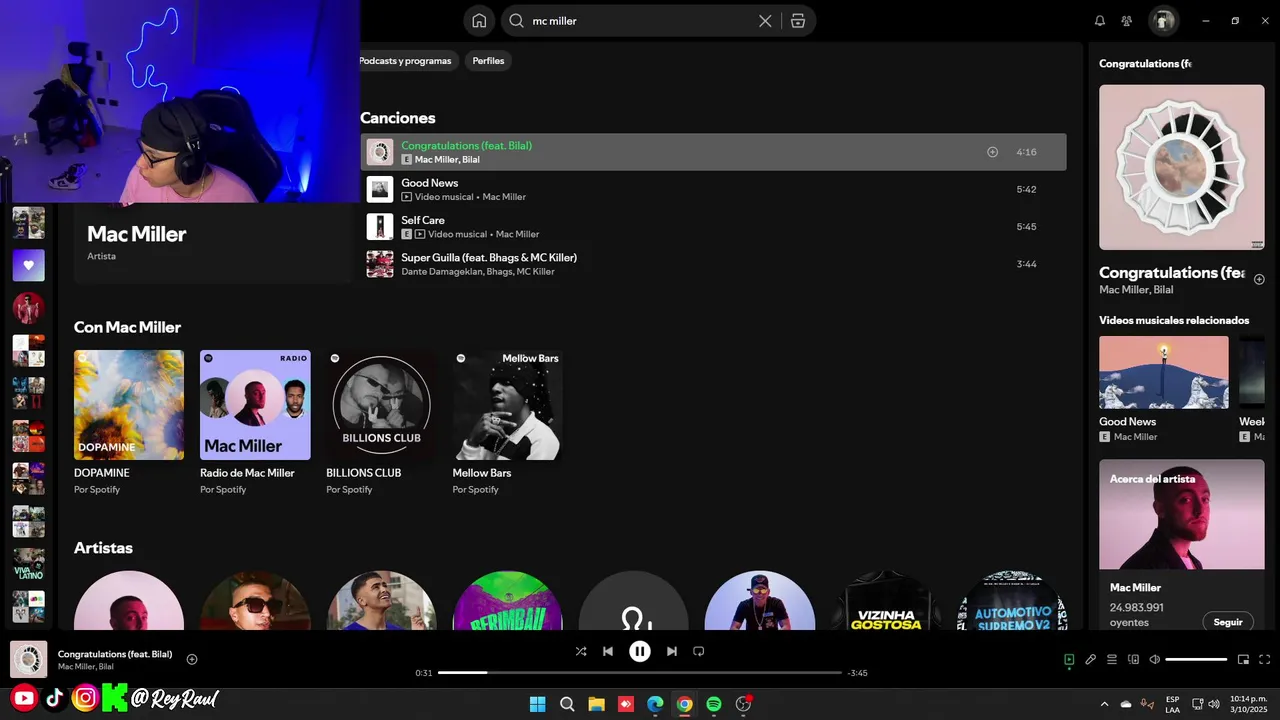The height and width of the screenshot is (720, 1280).
Task: Open Connect to a device
Action: tap(1133, 659)
